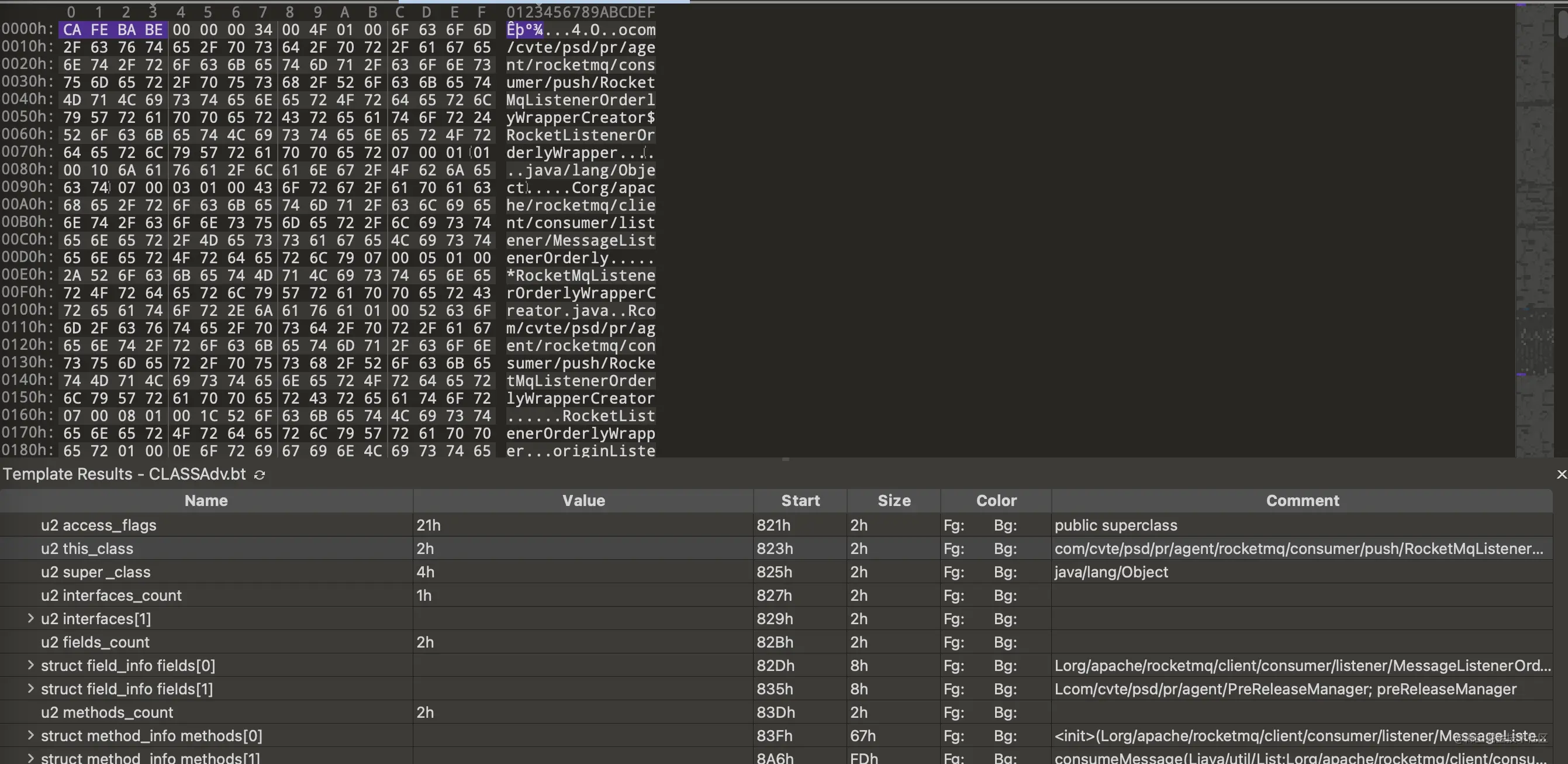This screenshot has height=764, width=1568.
Task: Click the ASCII text 'reator.java..Rco'
Action: [x=581, y=311]
